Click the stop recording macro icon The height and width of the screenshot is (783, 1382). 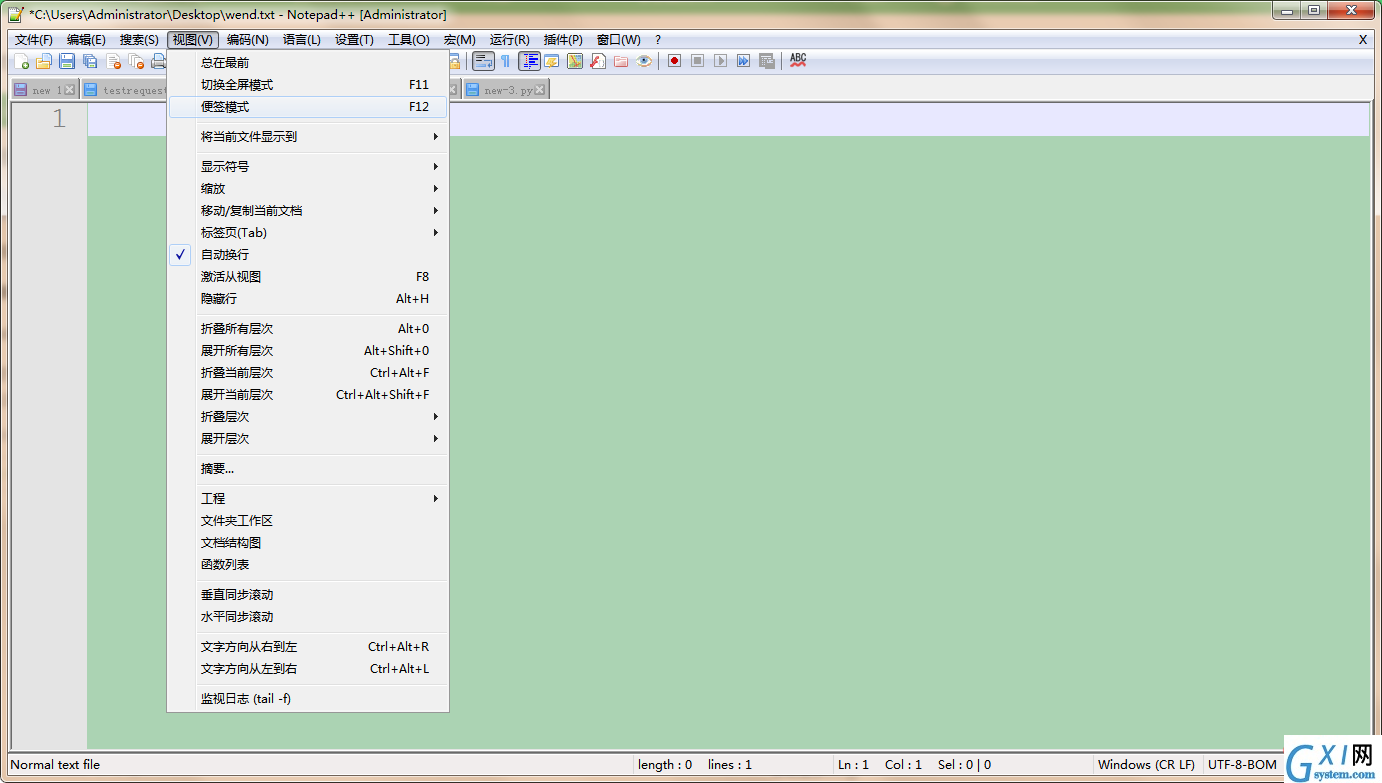pyautogui.click(x=697, y=61)
